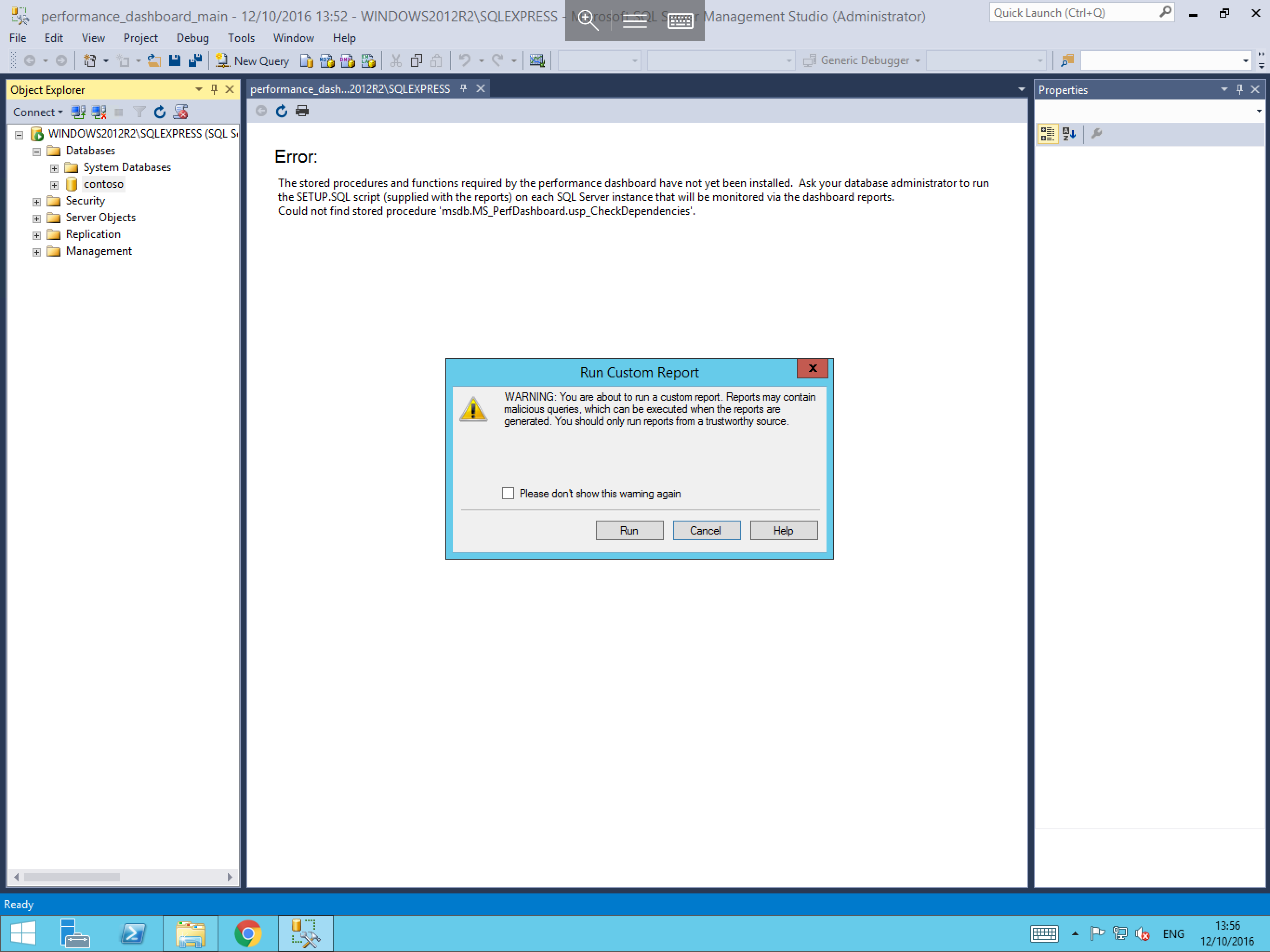Click the Copy icon in toolbar
1270x952 pixels.
416,60
